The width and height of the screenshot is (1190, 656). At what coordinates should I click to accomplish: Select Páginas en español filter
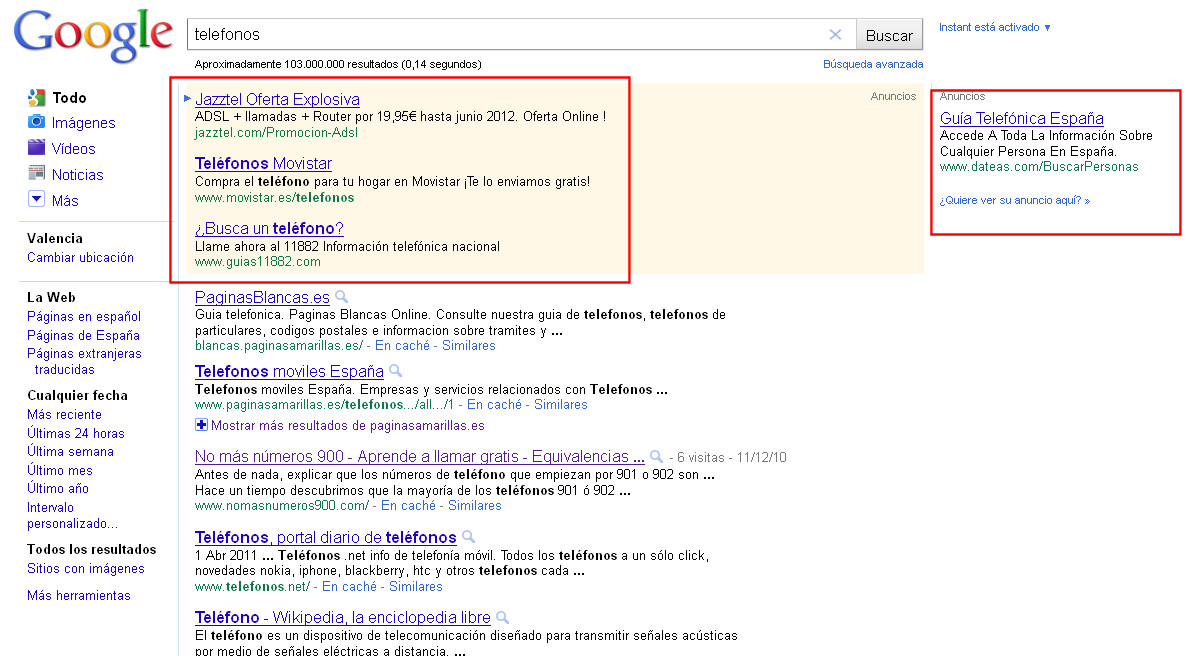[x=84, y=317]
